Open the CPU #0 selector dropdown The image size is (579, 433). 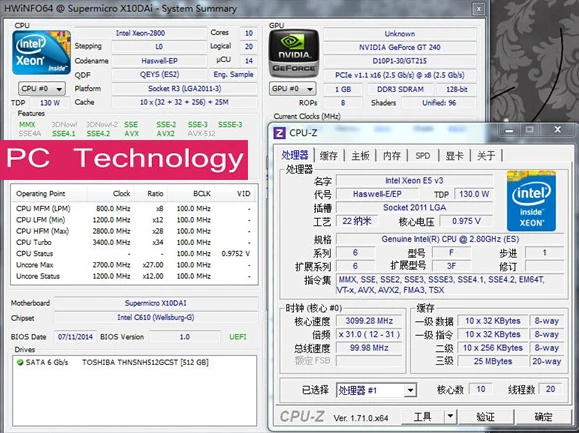pyautogui.click(x=42, y=89)
